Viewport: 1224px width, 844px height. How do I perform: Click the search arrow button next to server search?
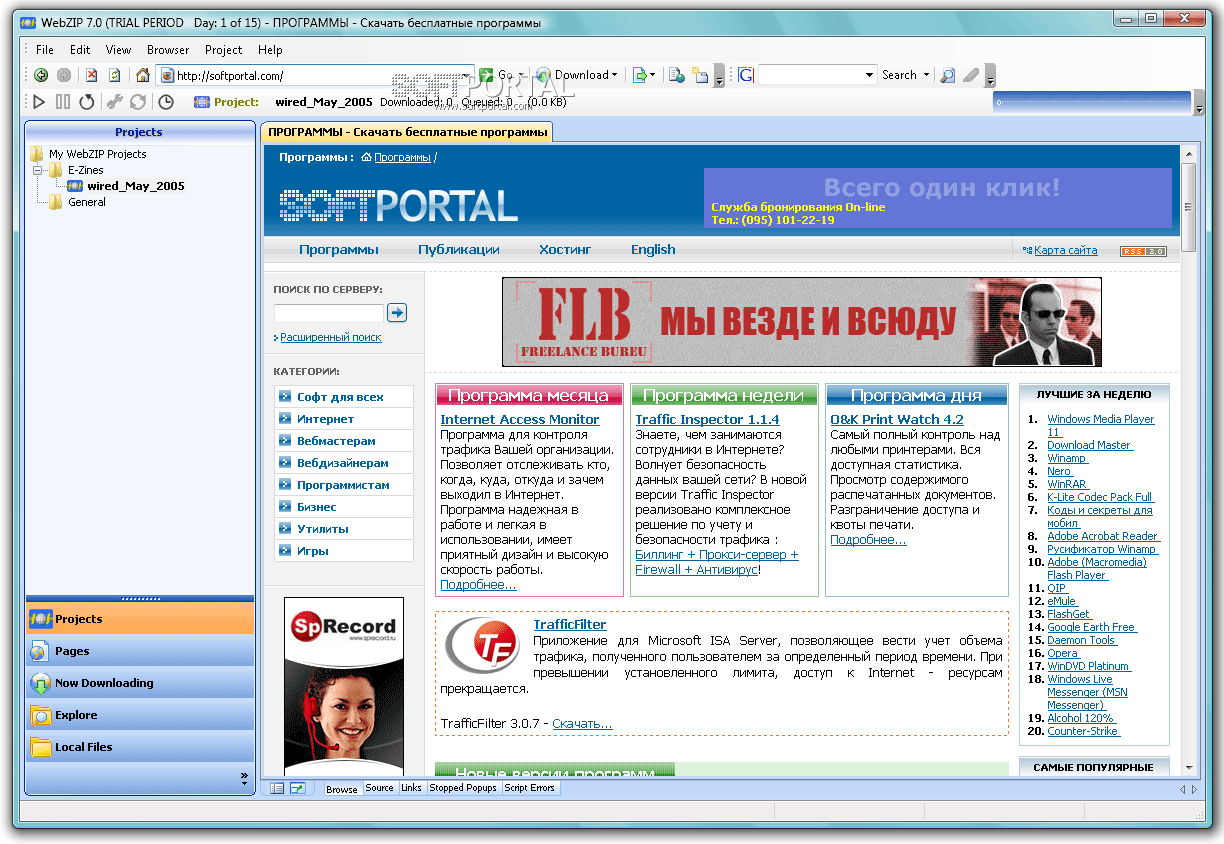[x=397, y=313]
